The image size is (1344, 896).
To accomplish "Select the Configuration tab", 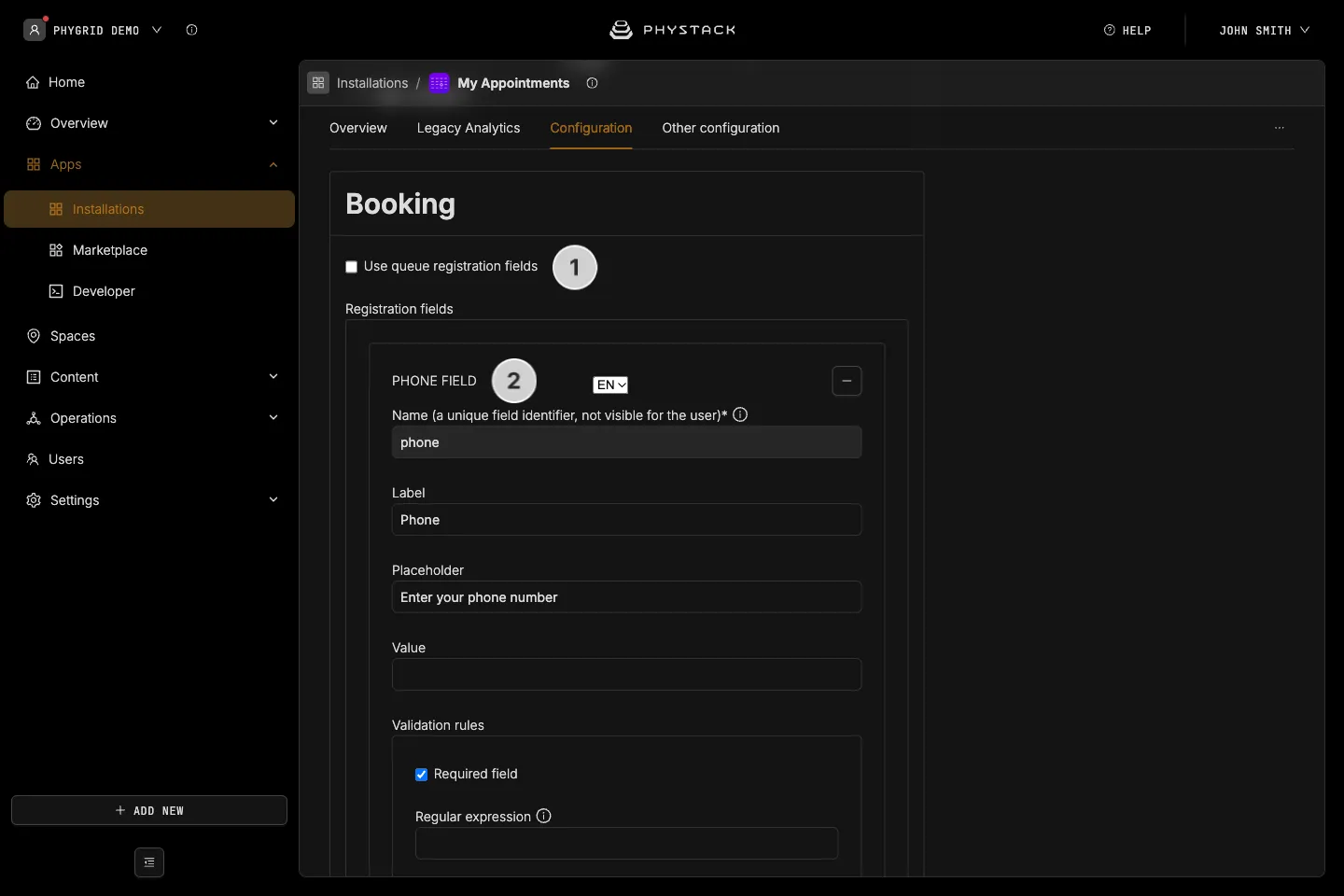I will [591, 128].
